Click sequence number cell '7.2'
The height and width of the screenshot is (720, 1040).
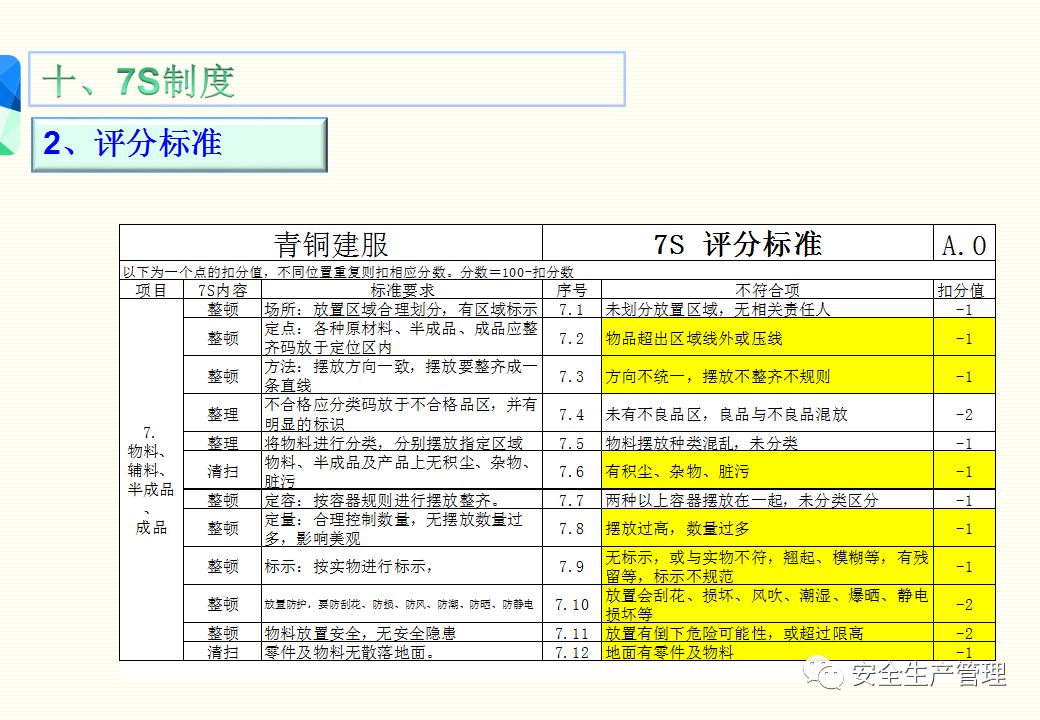click(572, 337)
